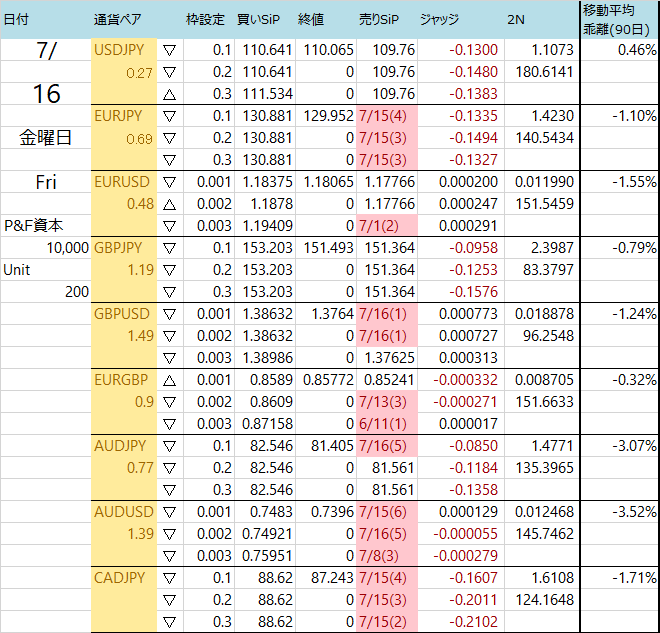Click the pink 7/15(6) sell cell

(387, 512)
